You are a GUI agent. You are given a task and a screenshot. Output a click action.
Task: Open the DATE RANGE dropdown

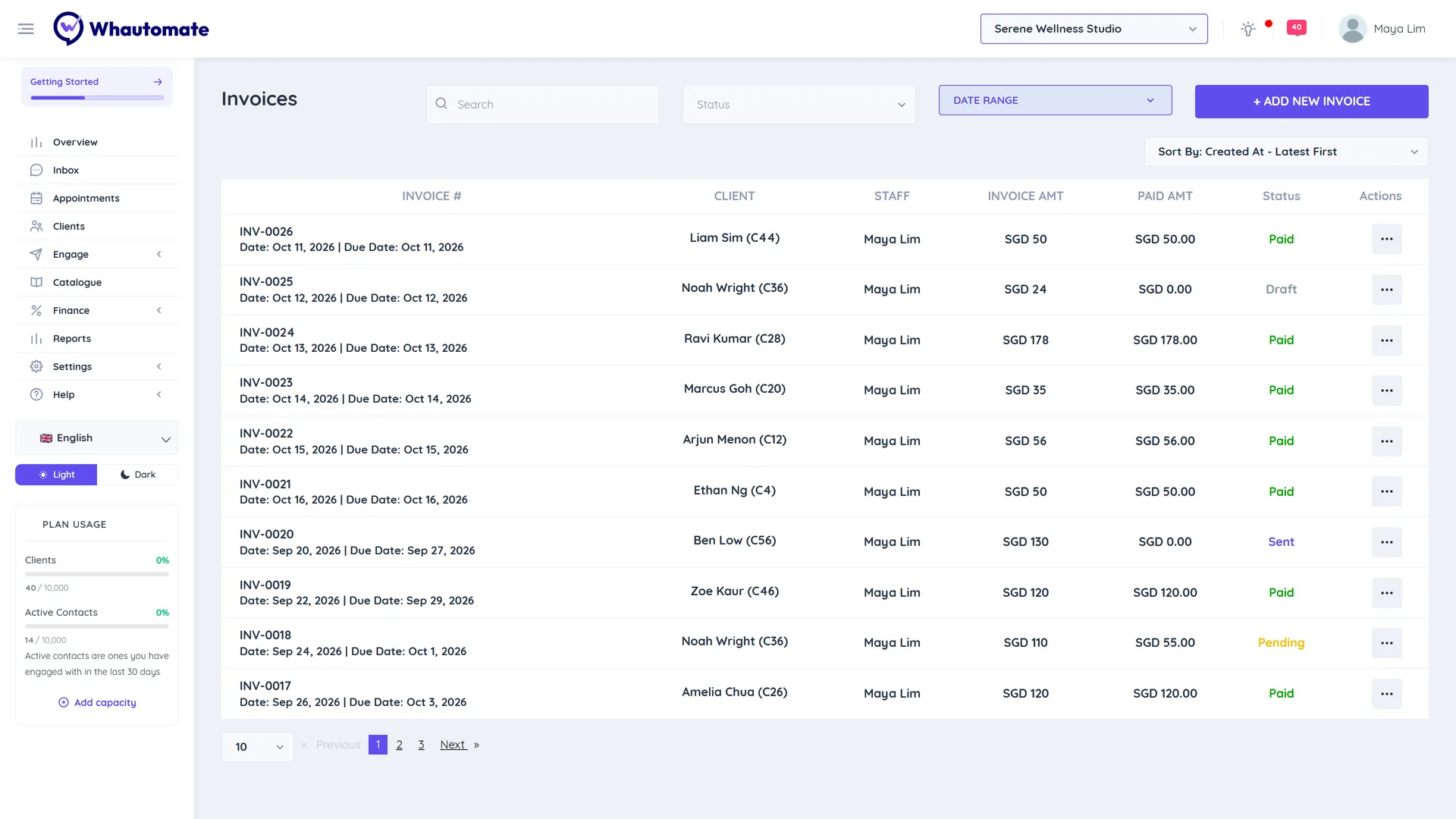coord(1055,100)
